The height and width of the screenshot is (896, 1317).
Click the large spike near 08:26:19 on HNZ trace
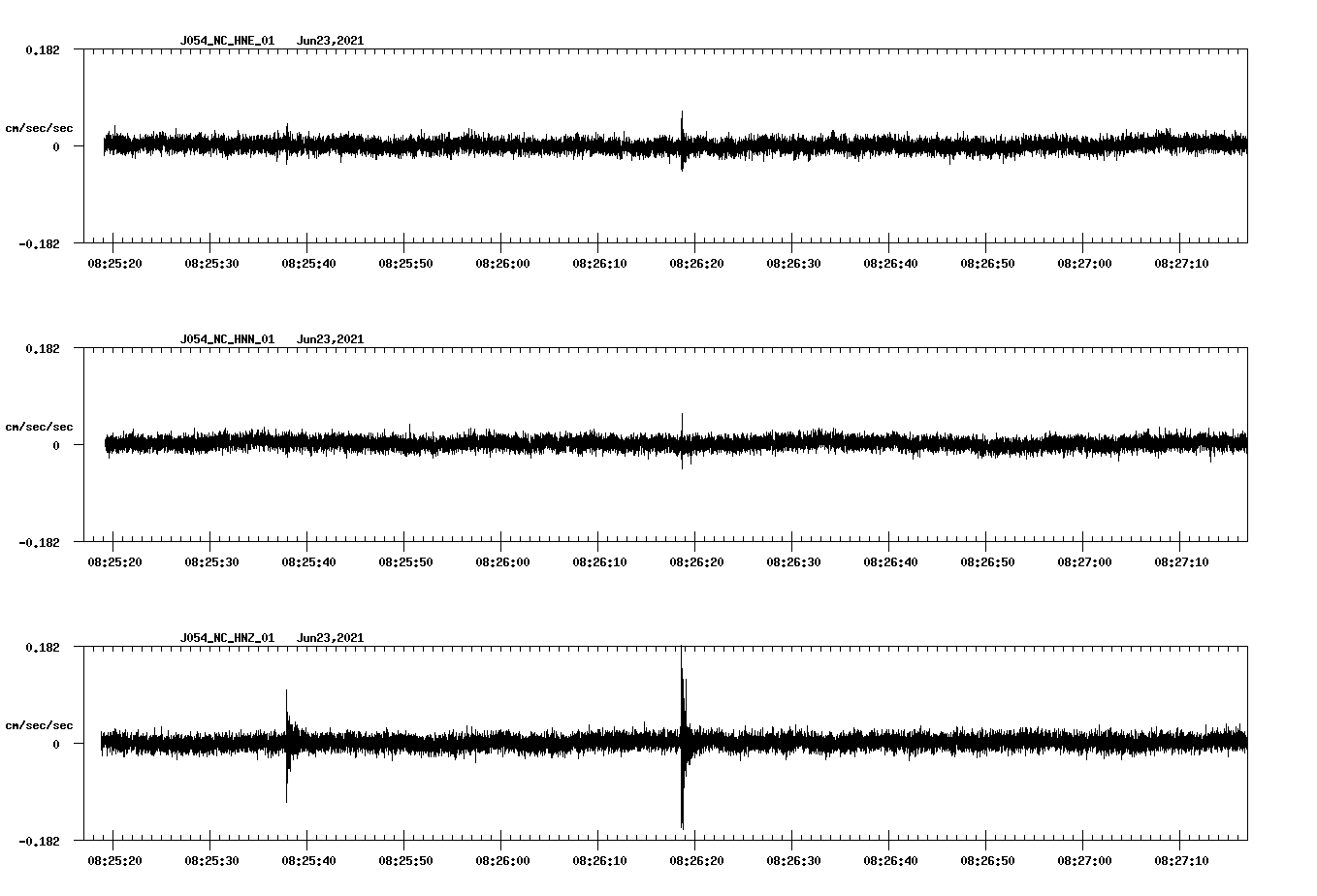(x=683, y=737)
